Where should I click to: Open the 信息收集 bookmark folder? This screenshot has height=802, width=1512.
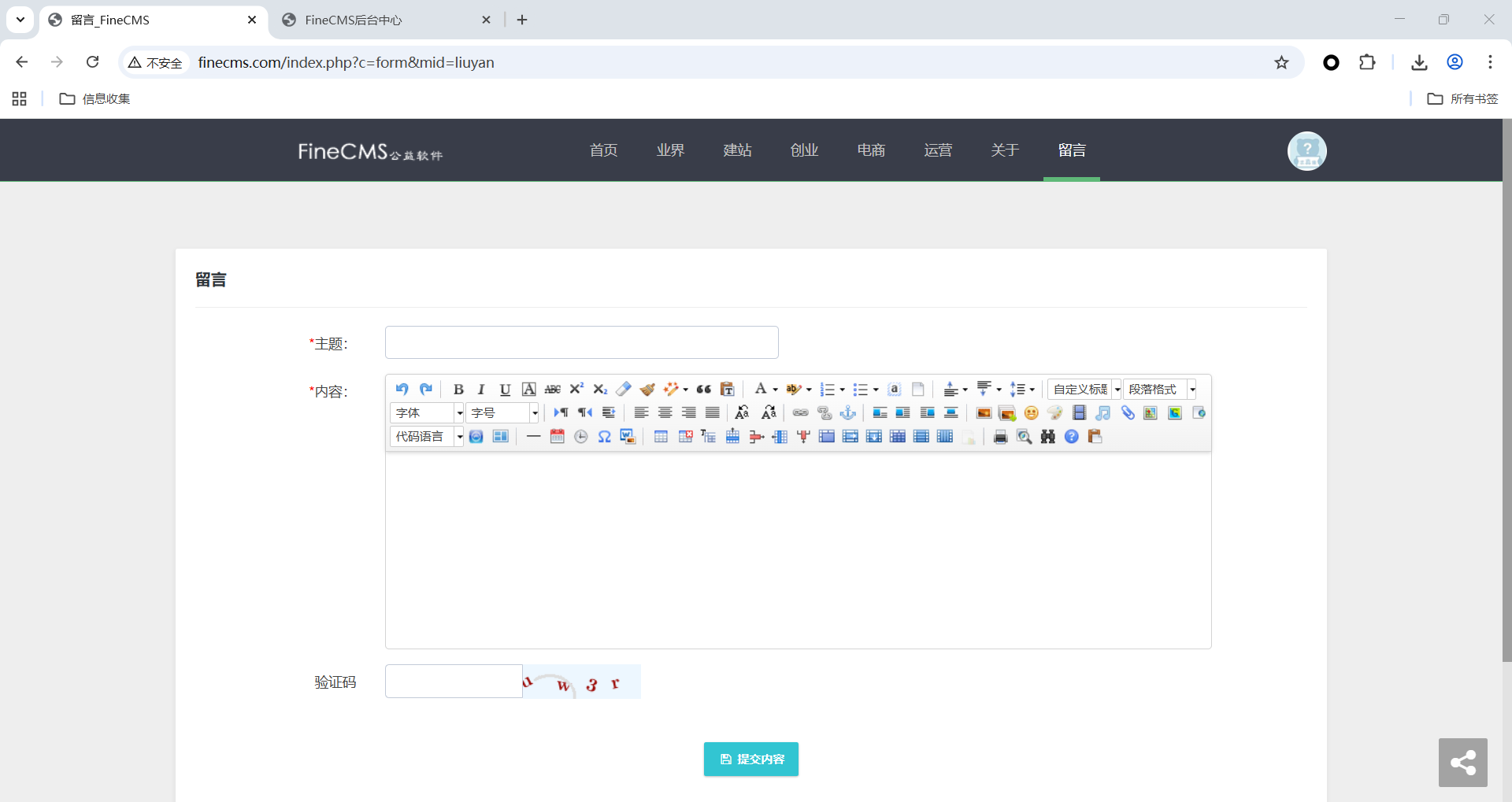pyautogui.click(x=95, y=98)
